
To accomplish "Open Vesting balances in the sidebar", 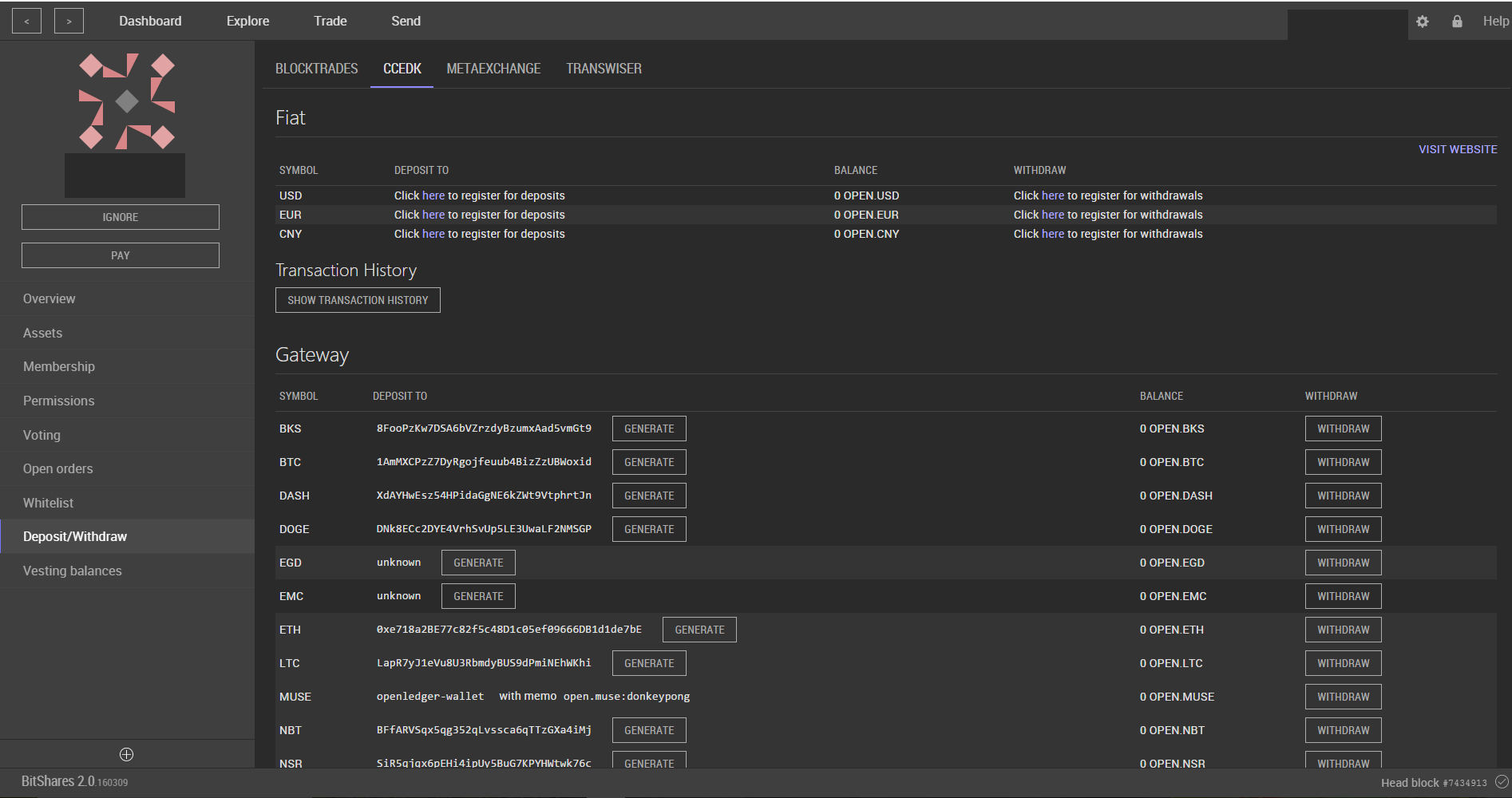I will click(127, 571).
